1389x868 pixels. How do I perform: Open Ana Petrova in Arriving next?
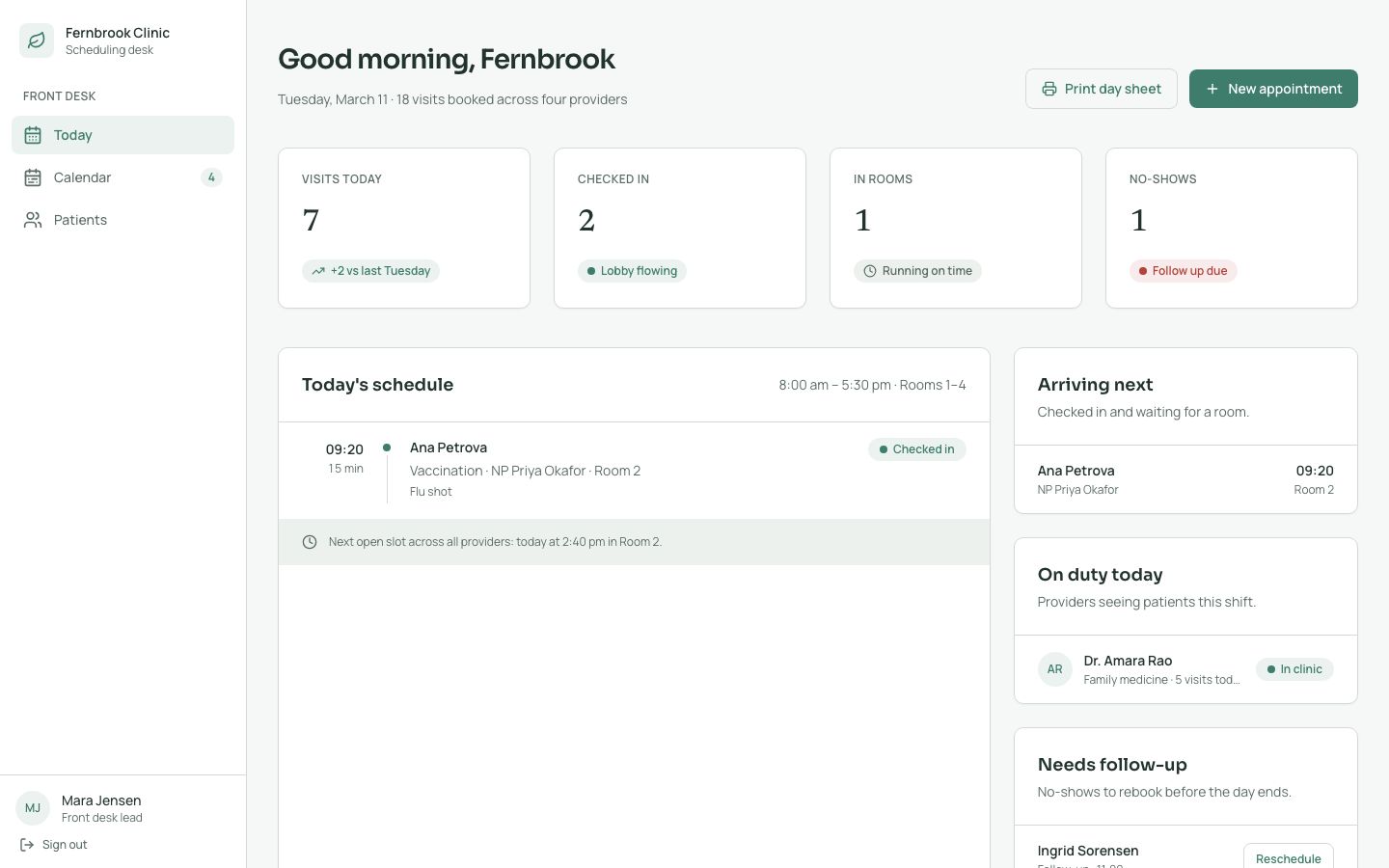(x=1185, y=479)
